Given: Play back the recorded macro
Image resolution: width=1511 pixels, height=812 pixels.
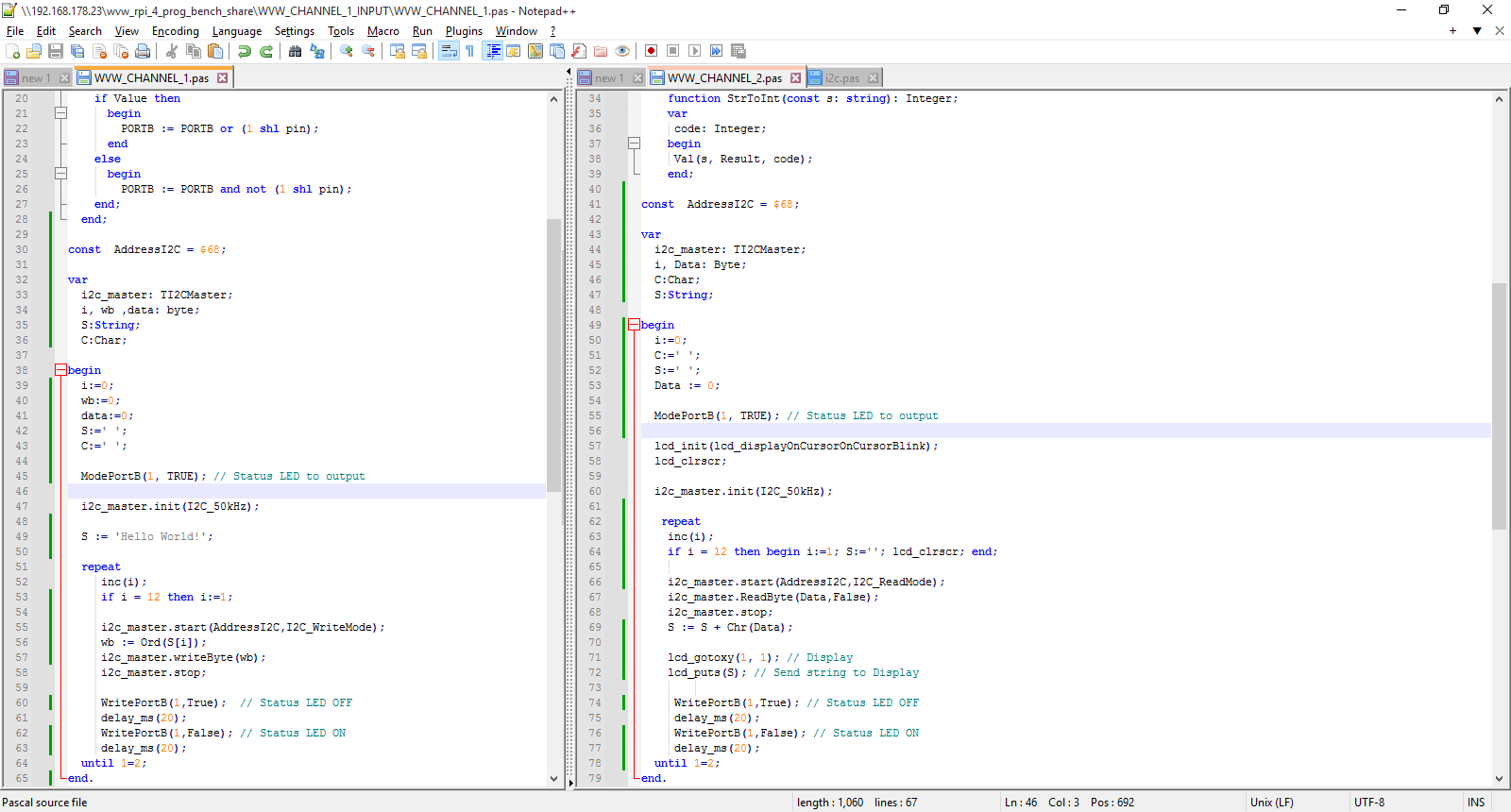Looking at the screenshot, I should coord(695,51).
